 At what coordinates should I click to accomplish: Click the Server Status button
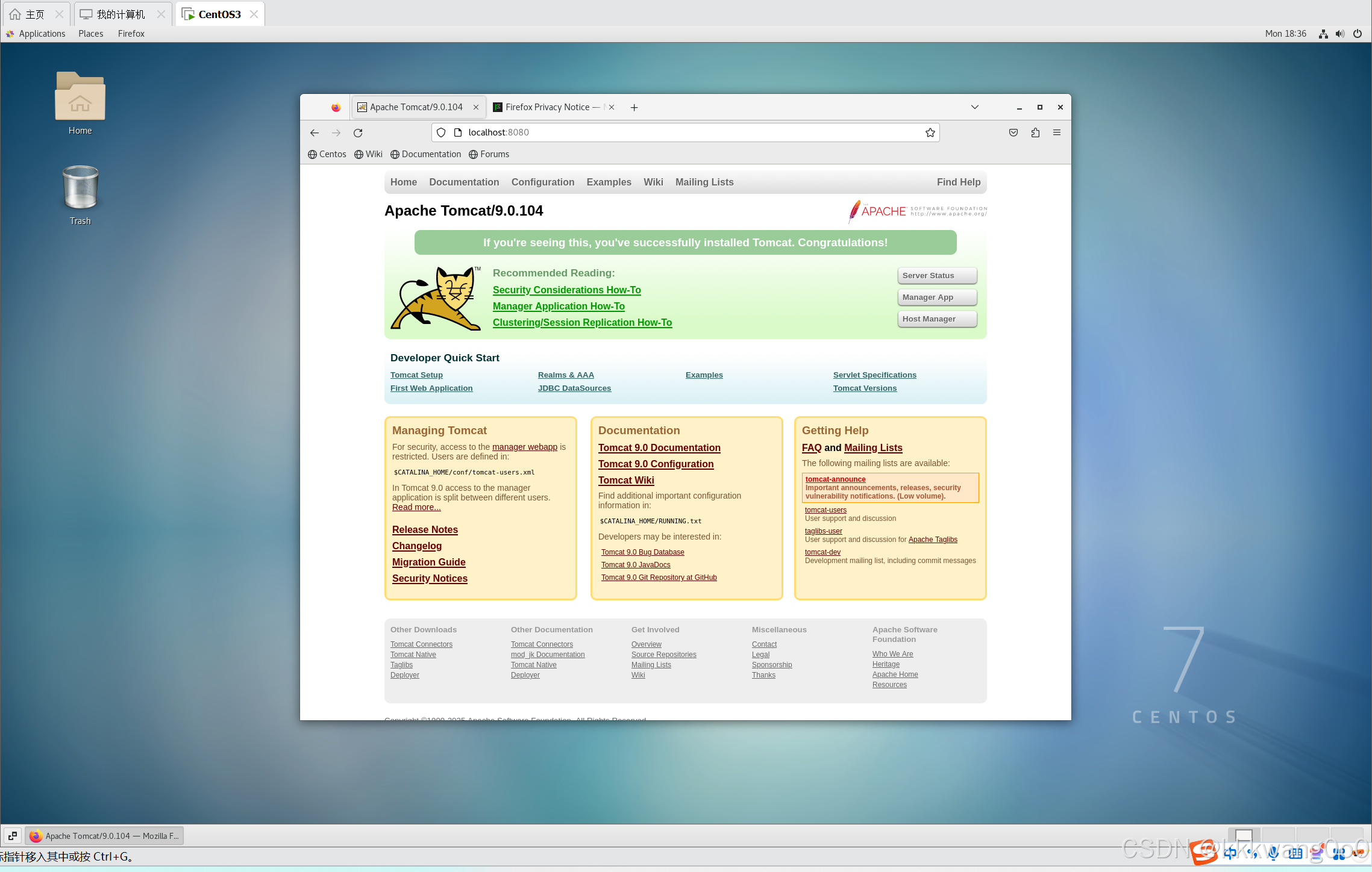tap(936, 276)
